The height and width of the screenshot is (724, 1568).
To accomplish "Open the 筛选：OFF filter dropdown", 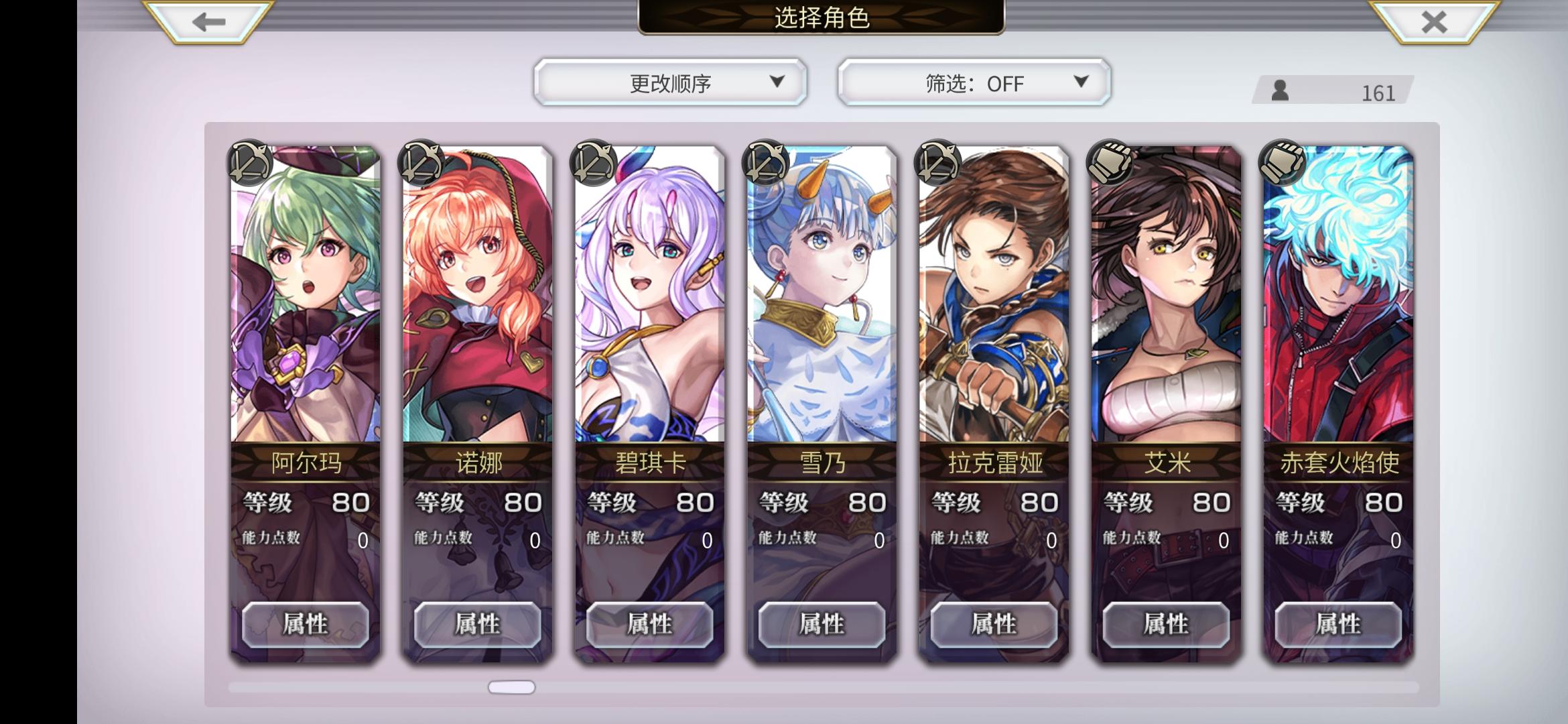I will tap(974, 82).
